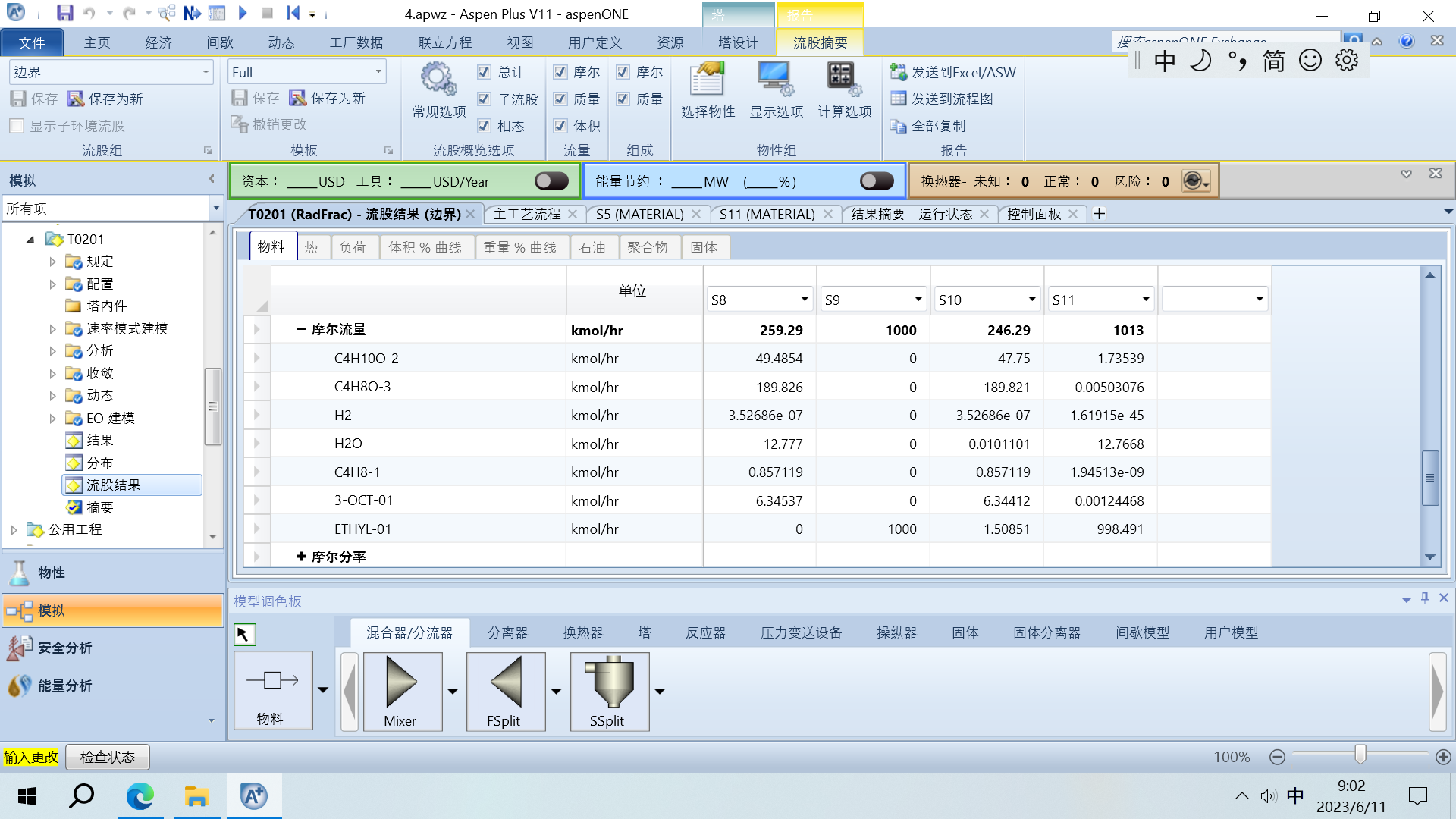Click the Windows Start button

(27, 795)
